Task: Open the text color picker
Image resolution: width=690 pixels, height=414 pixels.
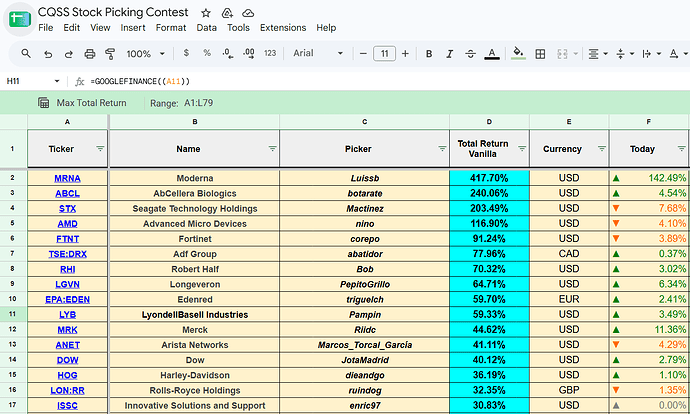Action: click(x=492, y=54)
